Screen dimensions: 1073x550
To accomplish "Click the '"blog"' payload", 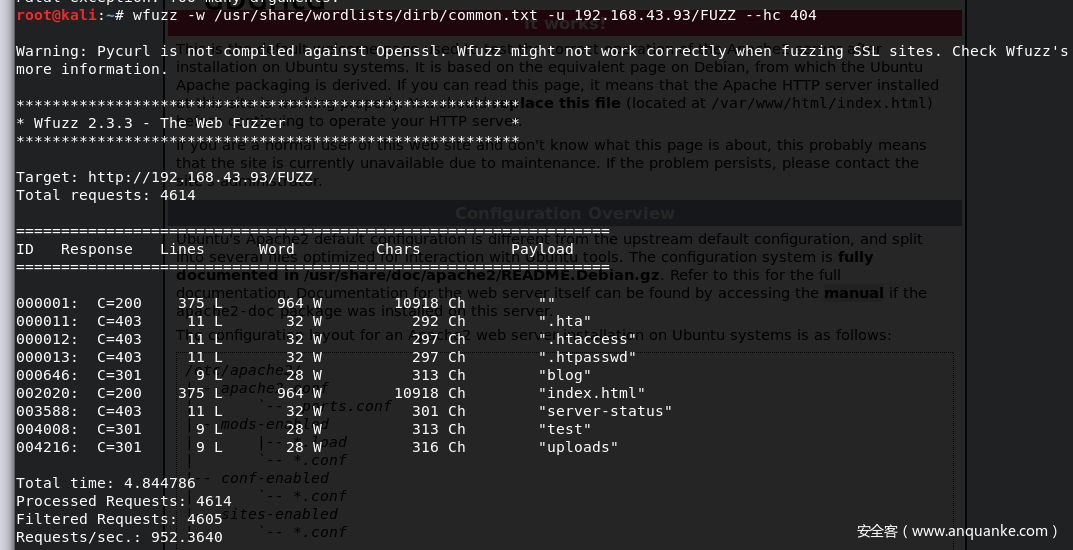I will click(x=565, y=375).
